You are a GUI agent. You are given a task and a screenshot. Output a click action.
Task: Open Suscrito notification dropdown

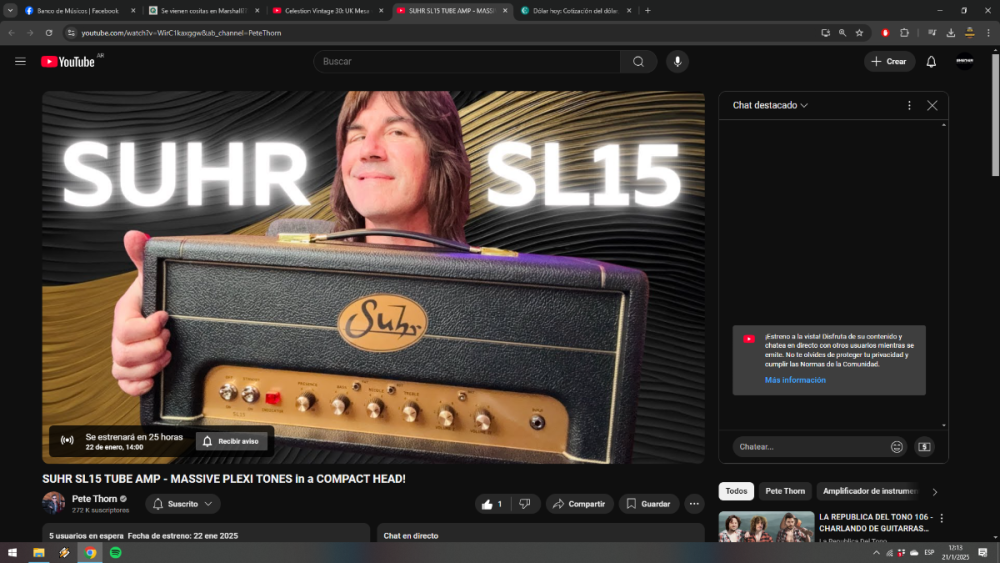click(183, 504)
